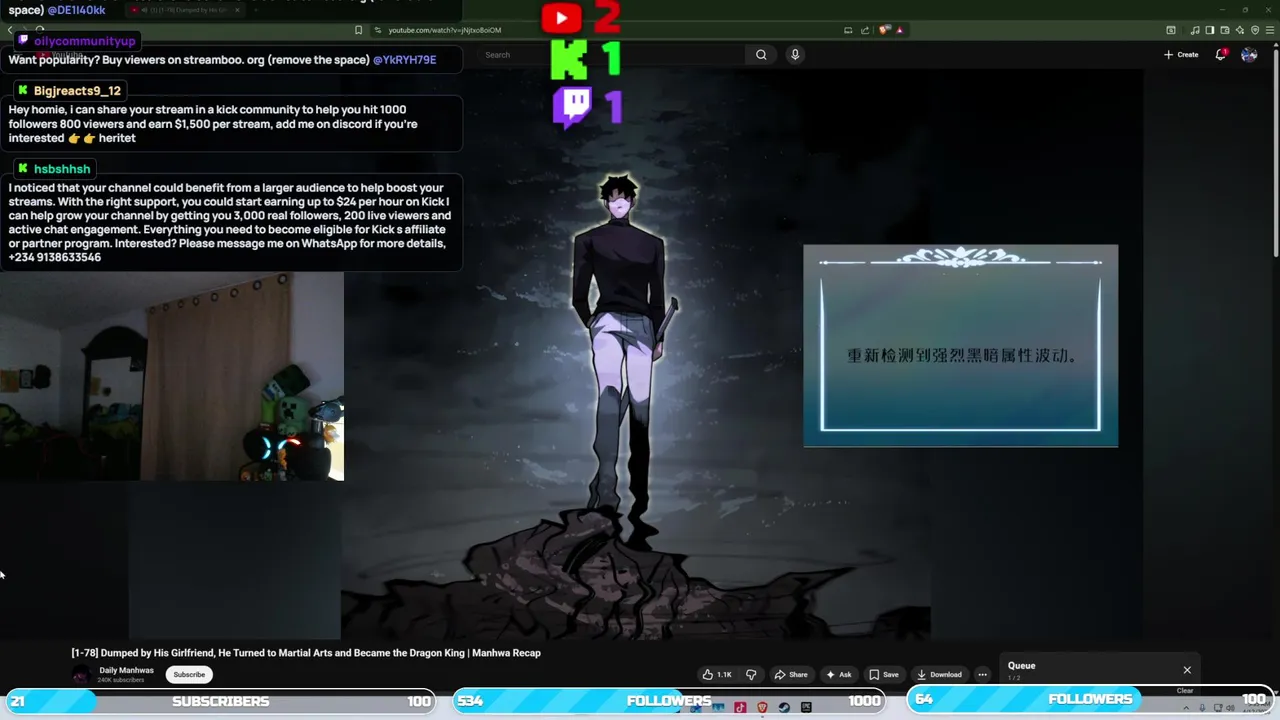Click picture-in-picture icon in address bar

pyautogui.click(x=848, y=30)
